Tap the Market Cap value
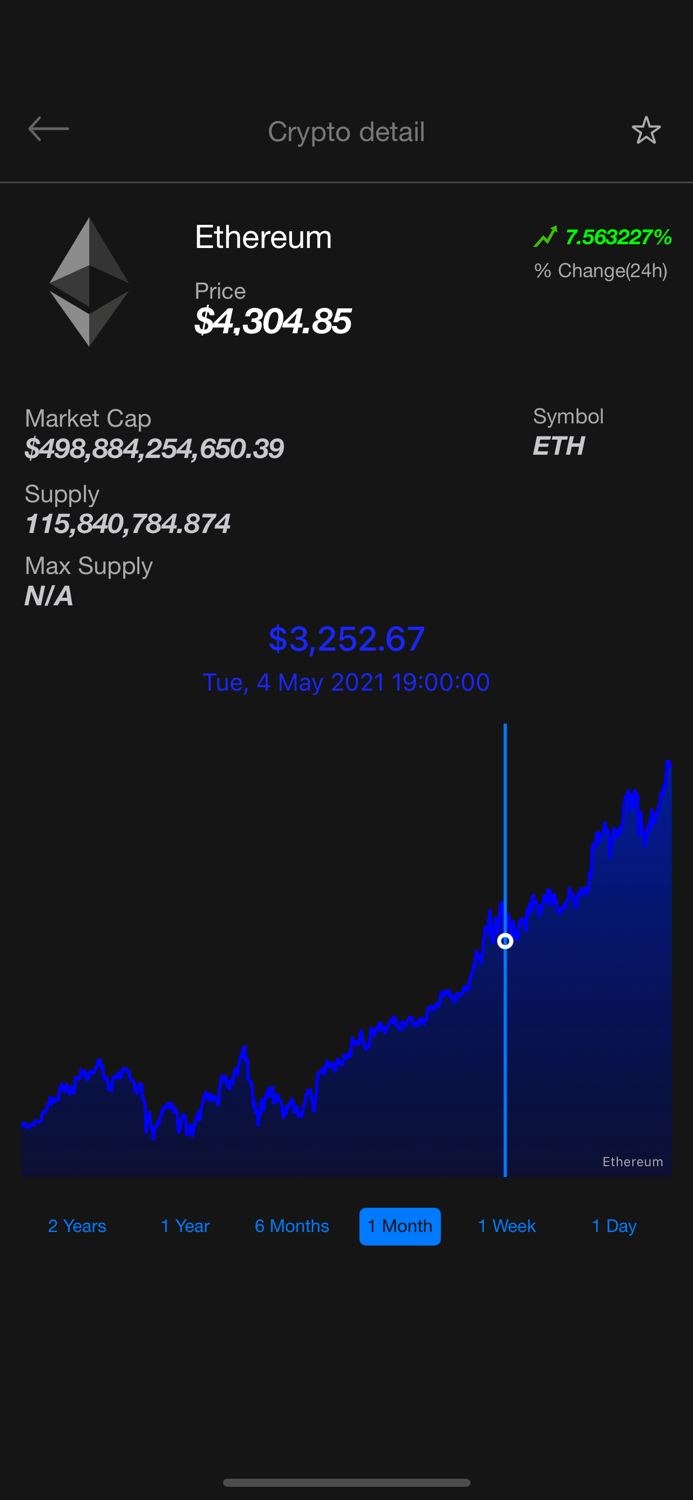 (x=154, y=449)
